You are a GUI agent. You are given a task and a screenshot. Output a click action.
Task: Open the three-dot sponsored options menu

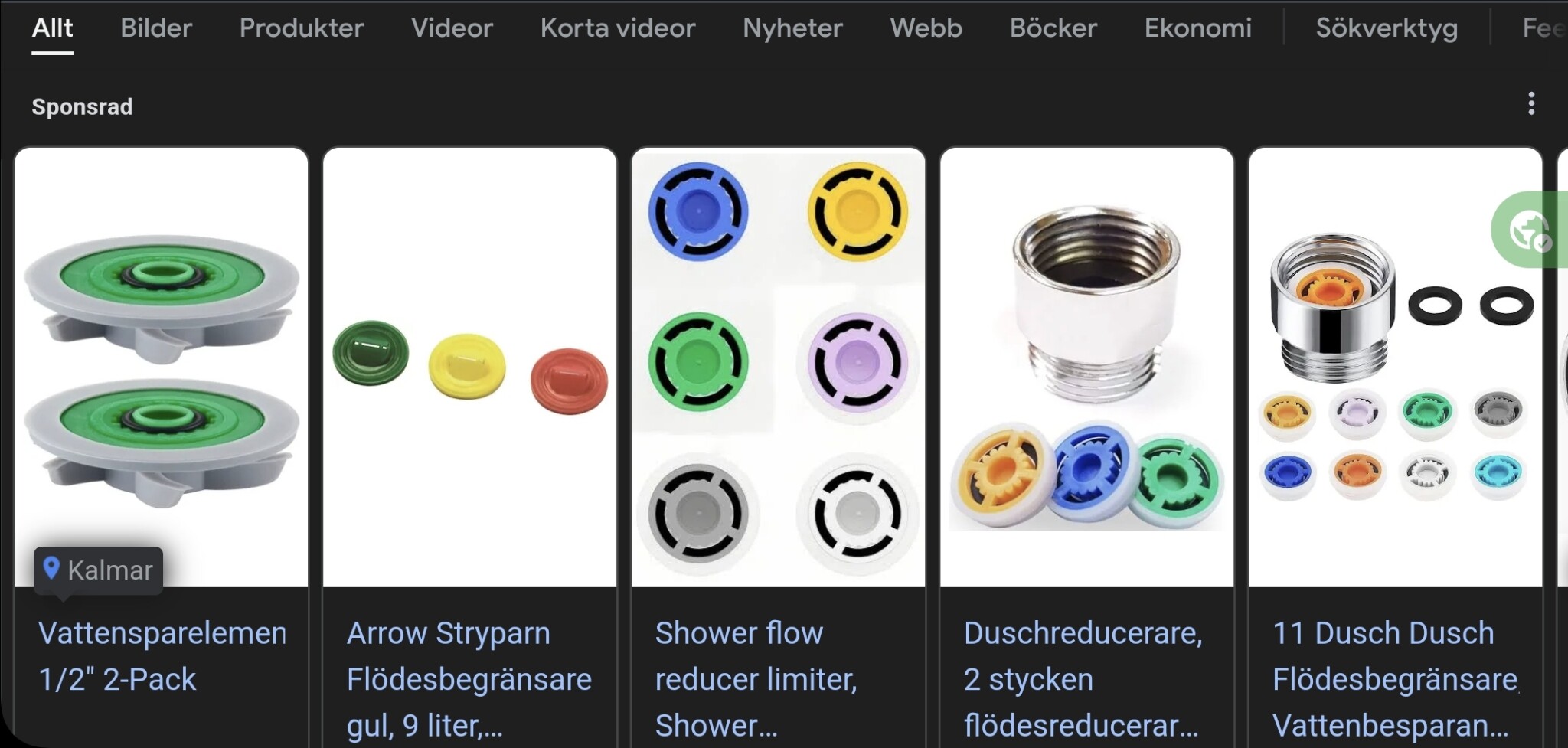(1531, 103)
